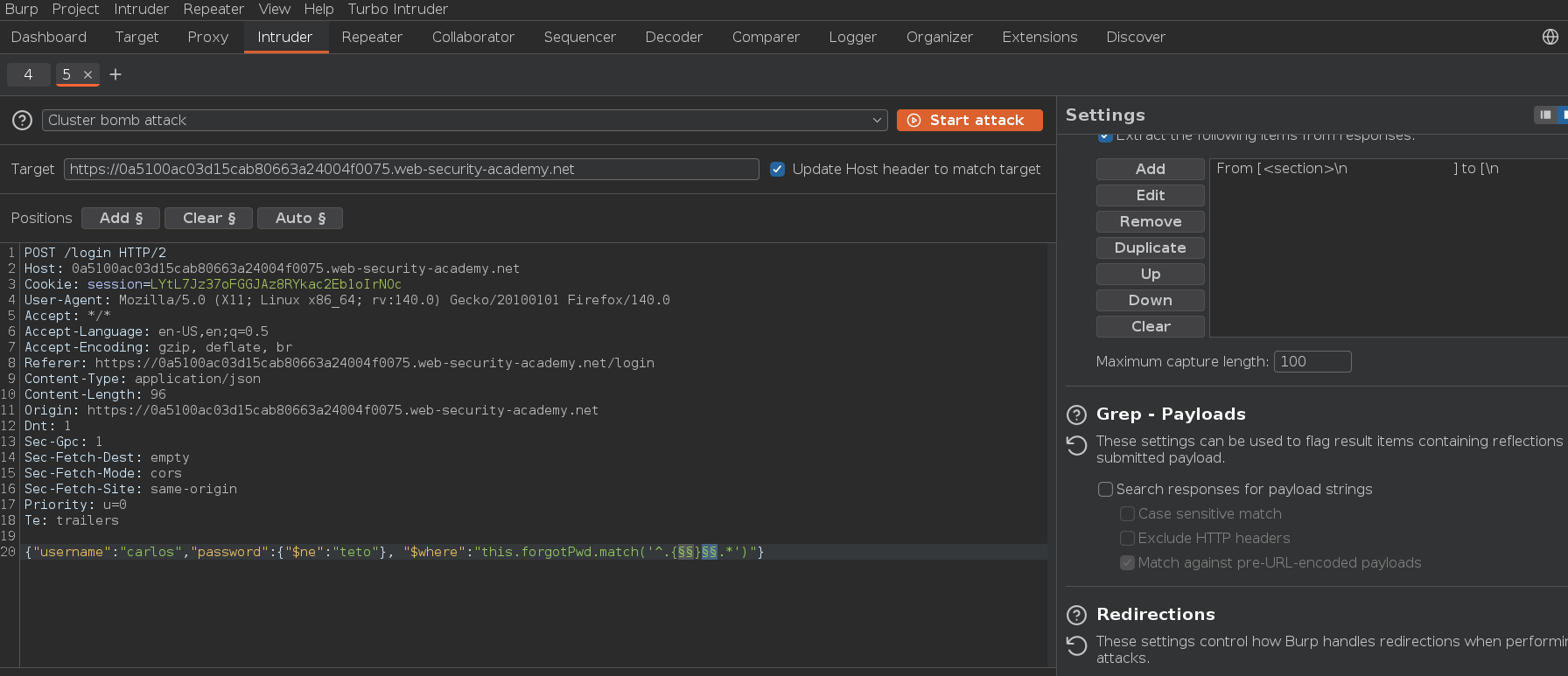The height and width of the screenshot is (676, 1568).
Task: Switch to the Sequencer tab
Action: point(579,37)
